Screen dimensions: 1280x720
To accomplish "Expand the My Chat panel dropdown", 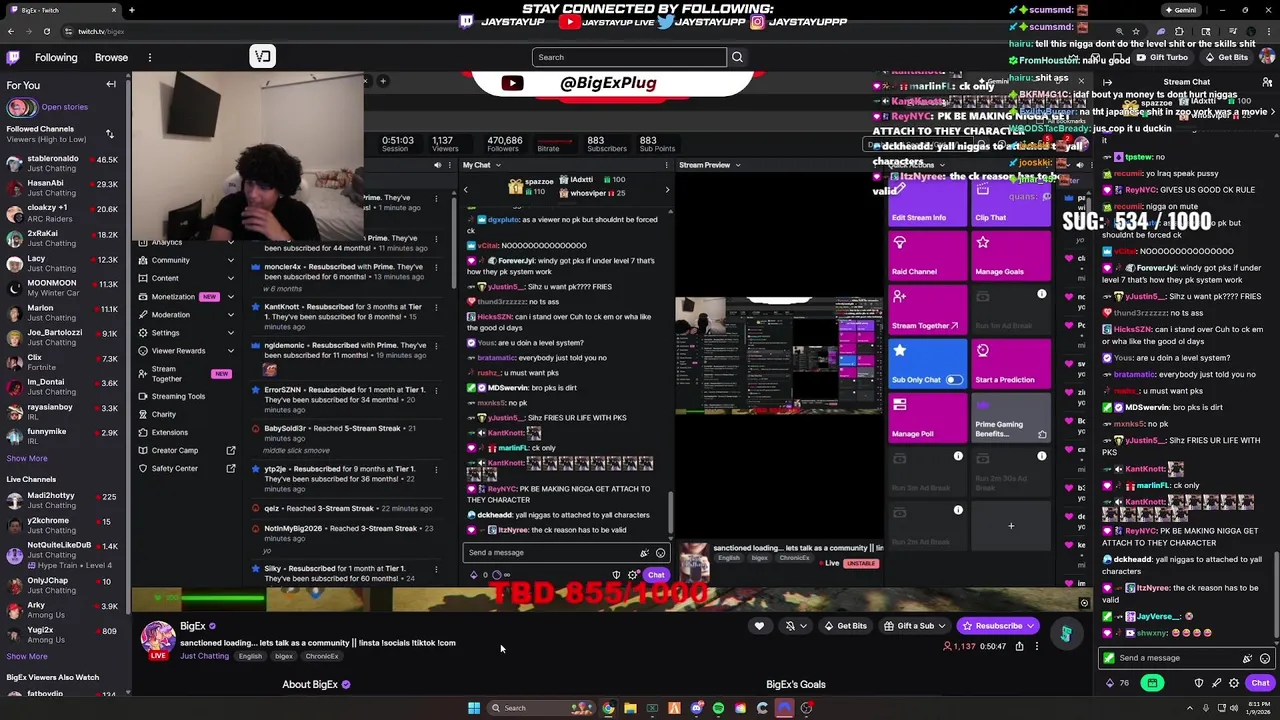I will pos(499,165).
